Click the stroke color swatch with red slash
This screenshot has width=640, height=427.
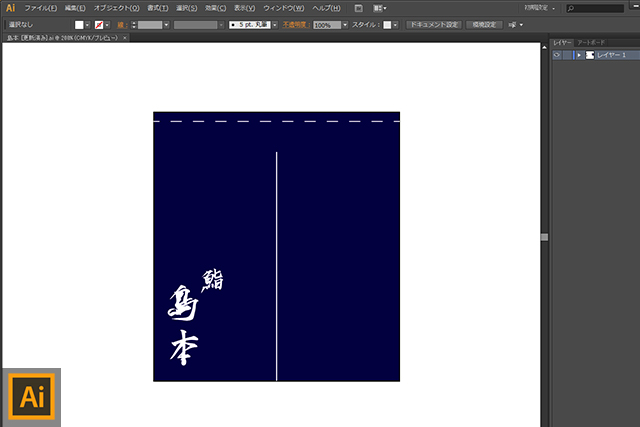98,24
